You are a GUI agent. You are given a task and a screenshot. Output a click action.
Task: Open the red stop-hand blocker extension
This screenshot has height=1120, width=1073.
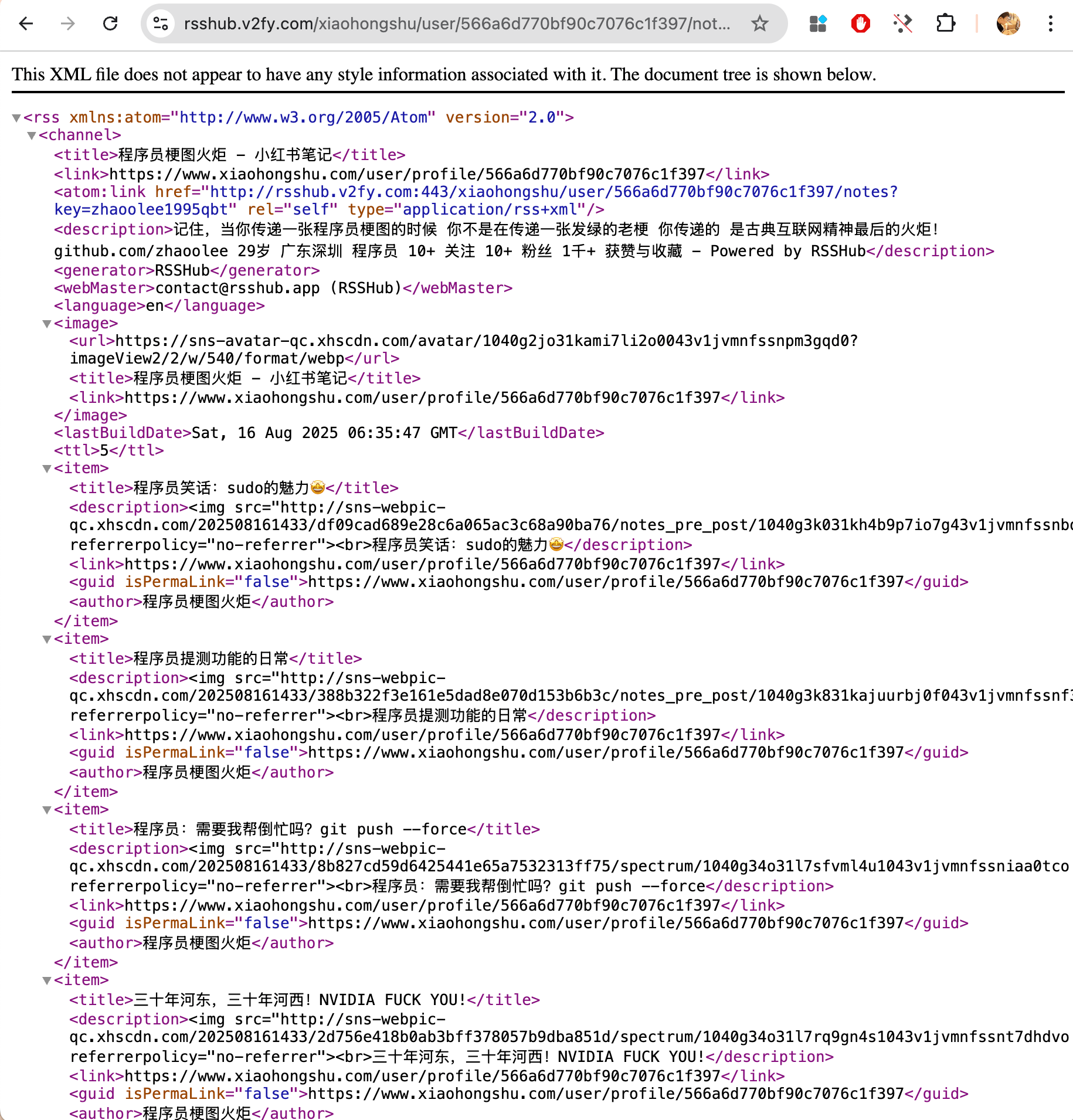point(860,23)
